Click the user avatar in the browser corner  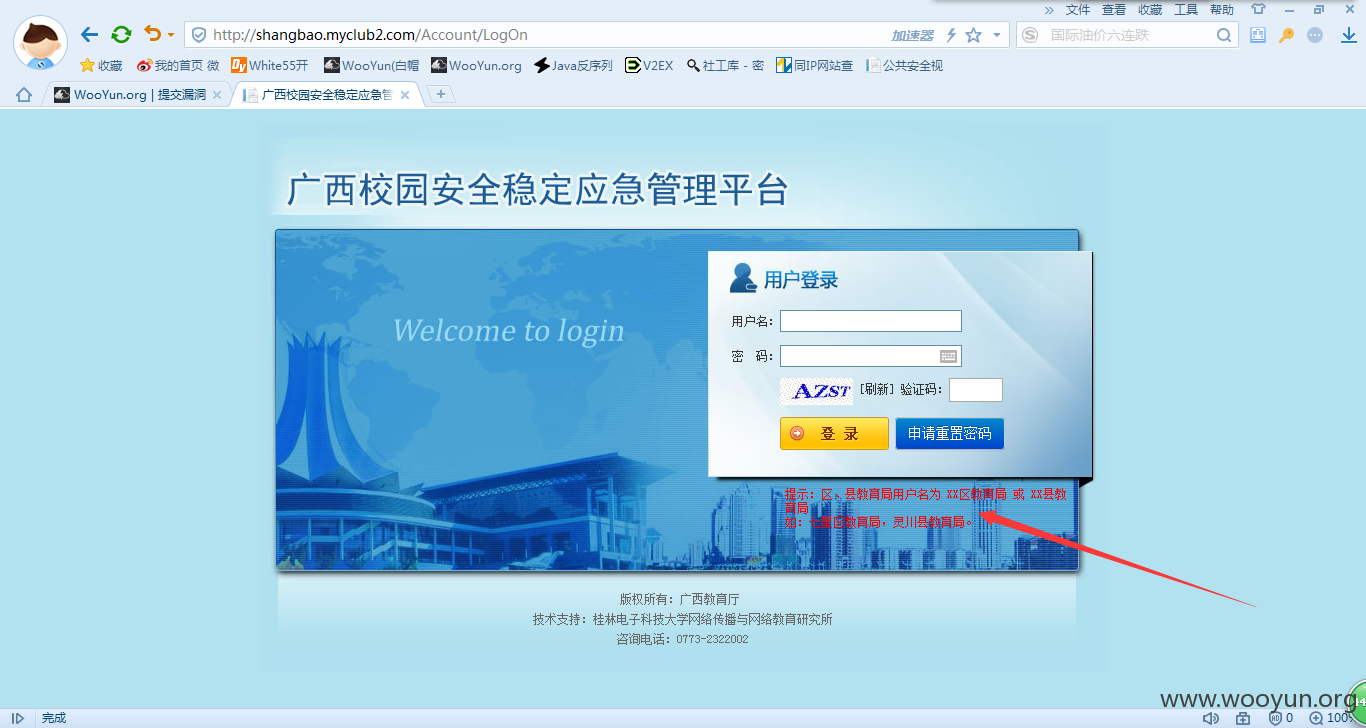tap(40, 43)
